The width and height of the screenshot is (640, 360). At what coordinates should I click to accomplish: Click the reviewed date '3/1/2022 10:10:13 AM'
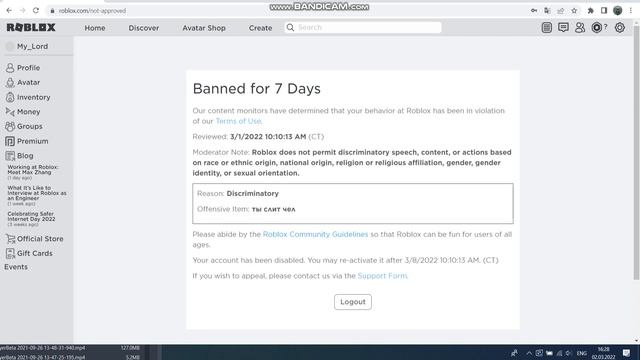click(268, 137)
